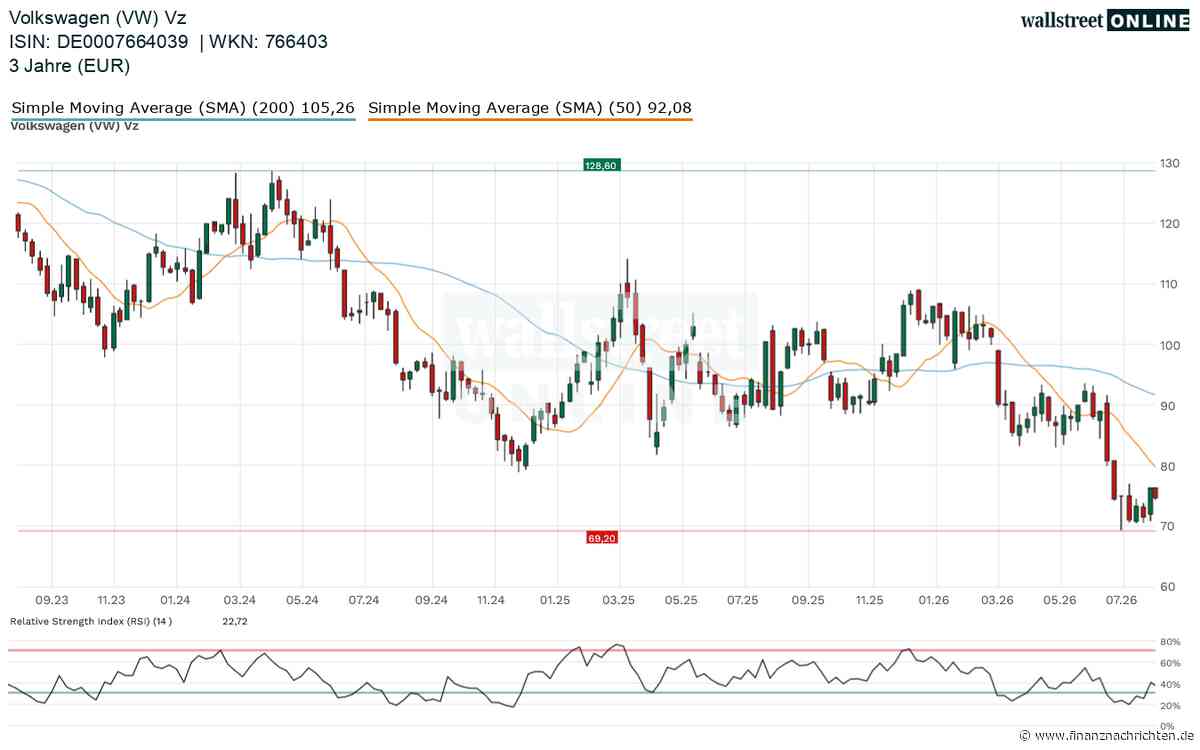Viewport: 1200px width, 750px height.
Task: Click the Volkswagen (VW) Vz title
Action: 98,18
